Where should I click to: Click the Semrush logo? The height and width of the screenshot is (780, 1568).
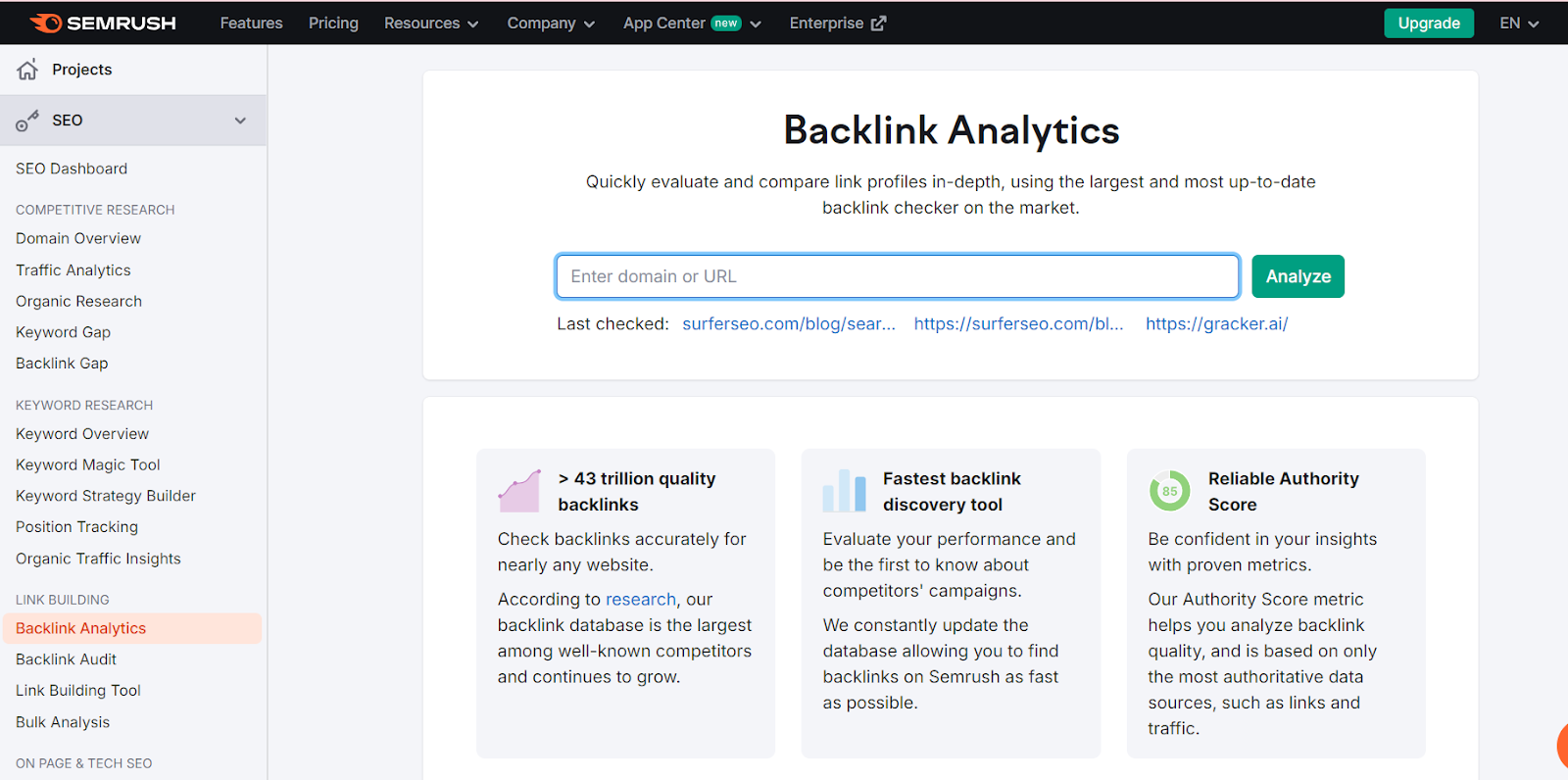(x=103, y=23)
